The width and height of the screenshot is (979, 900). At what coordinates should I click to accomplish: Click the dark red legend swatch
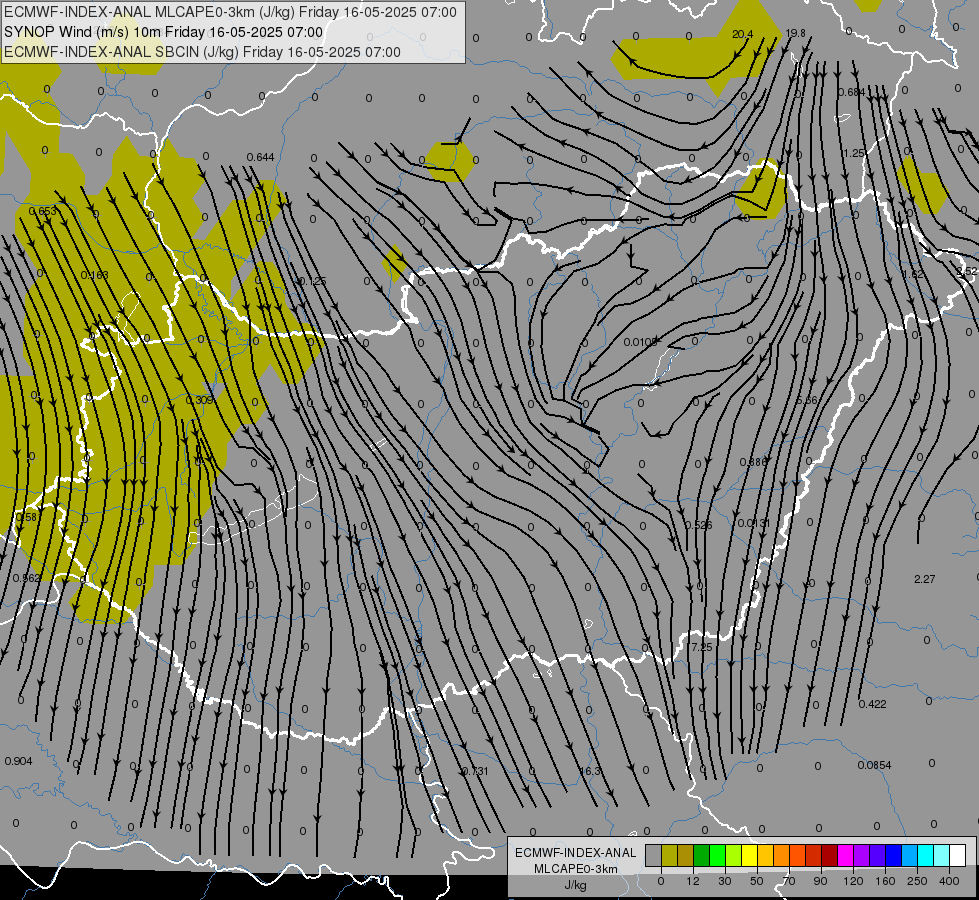pyautogui.click(x=830, y=855)
